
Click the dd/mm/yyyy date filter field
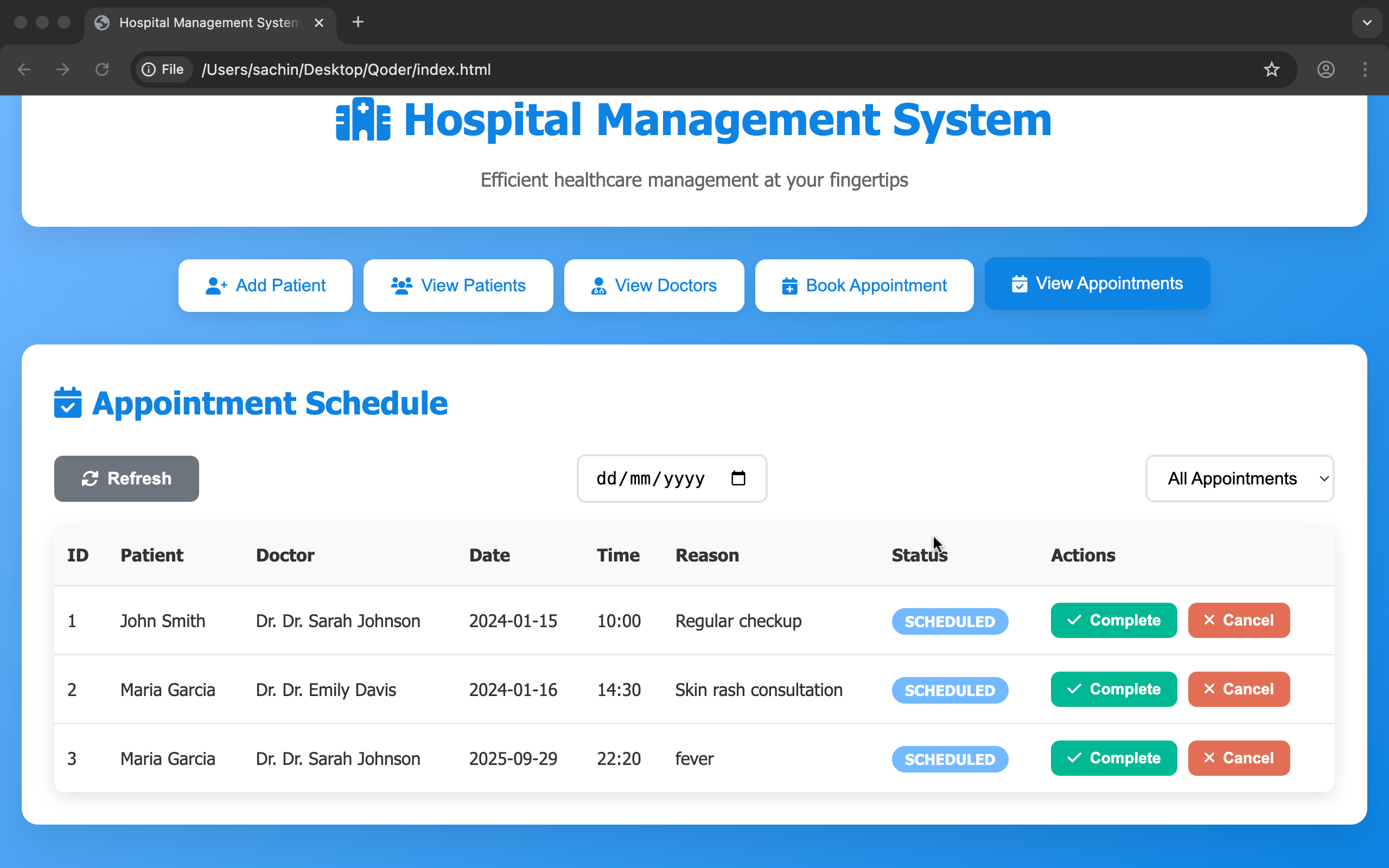(651, 478)
